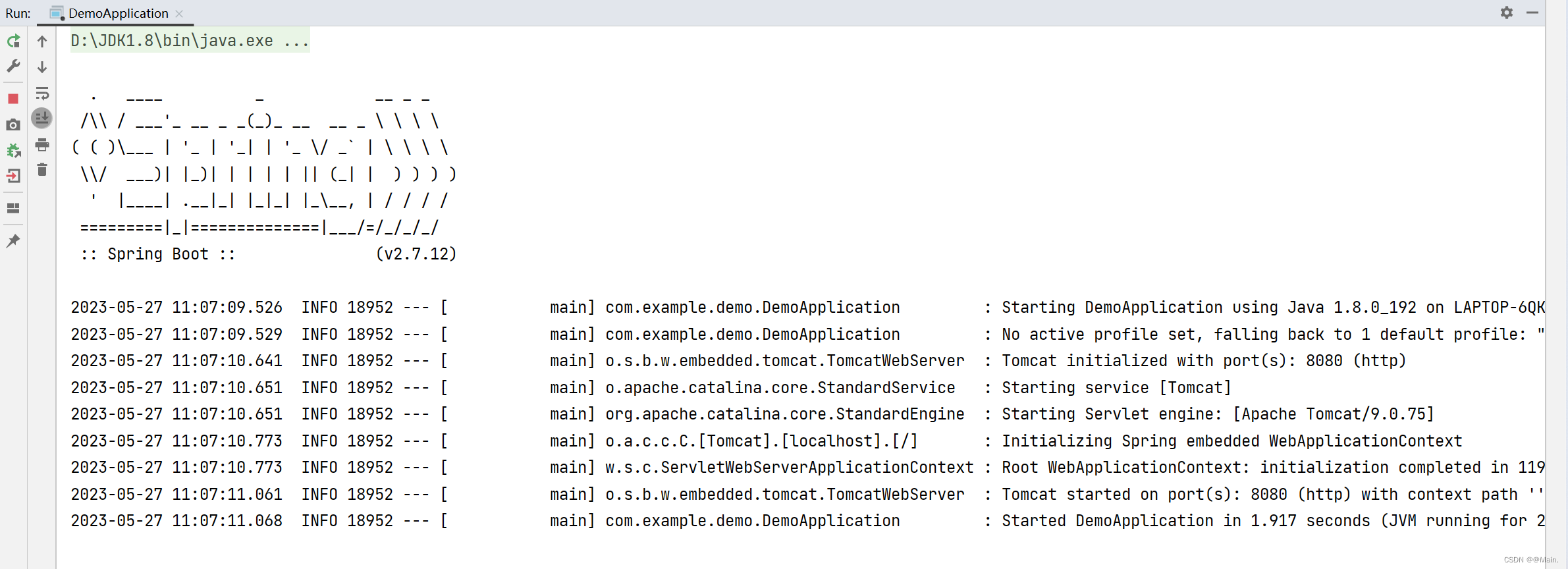This screenshot has height=569, width=1568.
Task: Open the Run window settings gear menu
Action: 1507,13
